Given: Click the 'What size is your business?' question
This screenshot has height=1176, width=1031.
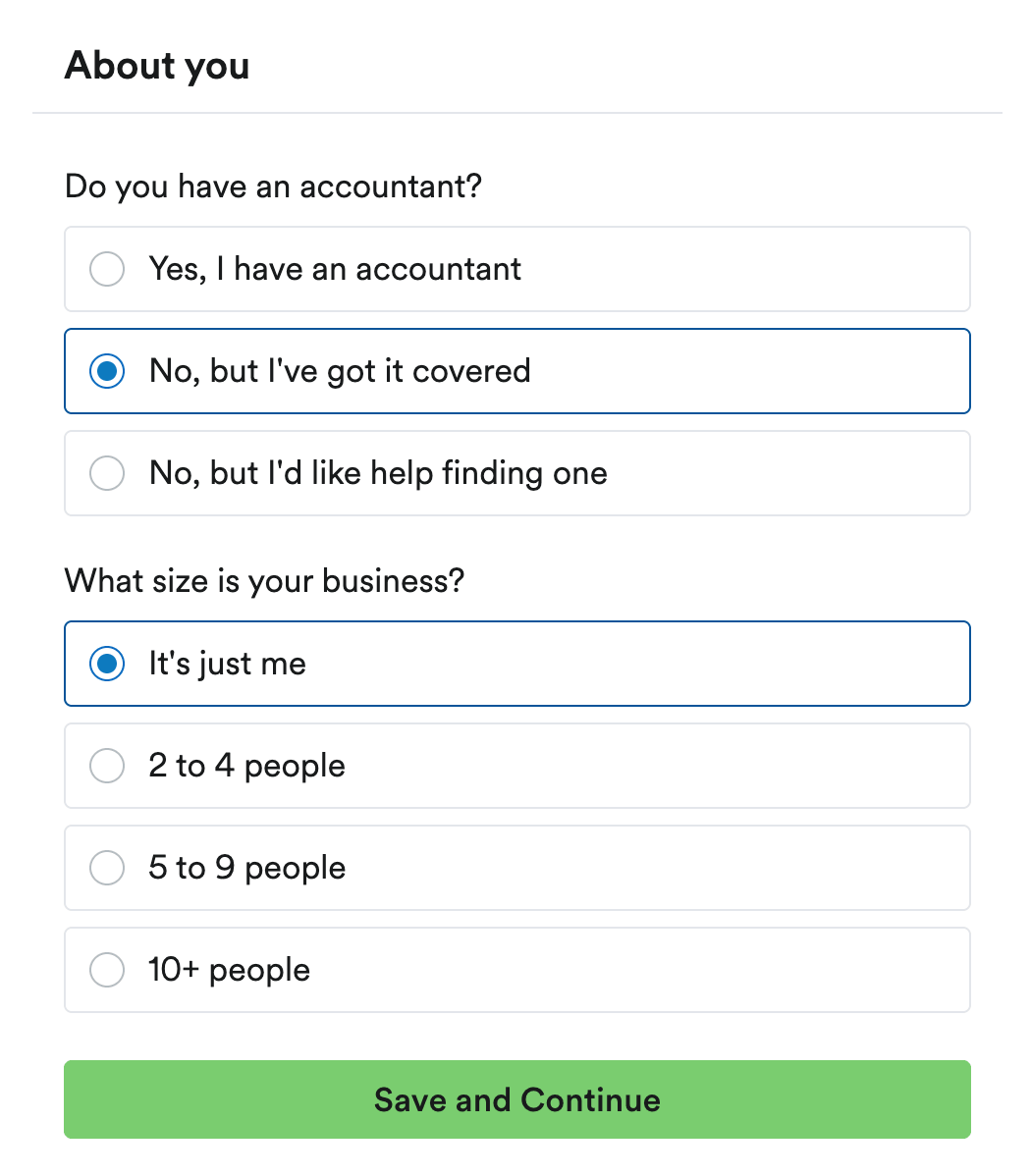Looking at the screenshot, I should pyautogui.click(x=264, y=580).
